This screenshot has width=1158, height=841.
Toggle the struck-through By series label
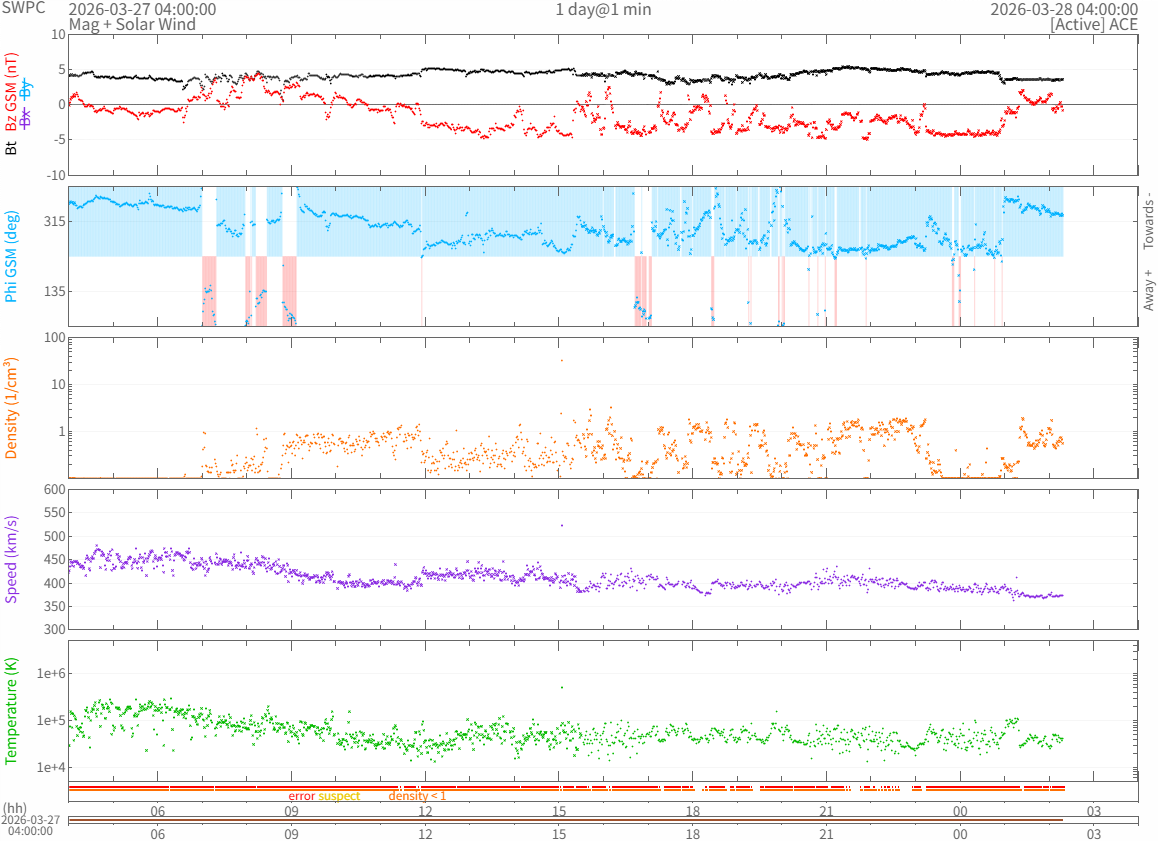[26, 91]
